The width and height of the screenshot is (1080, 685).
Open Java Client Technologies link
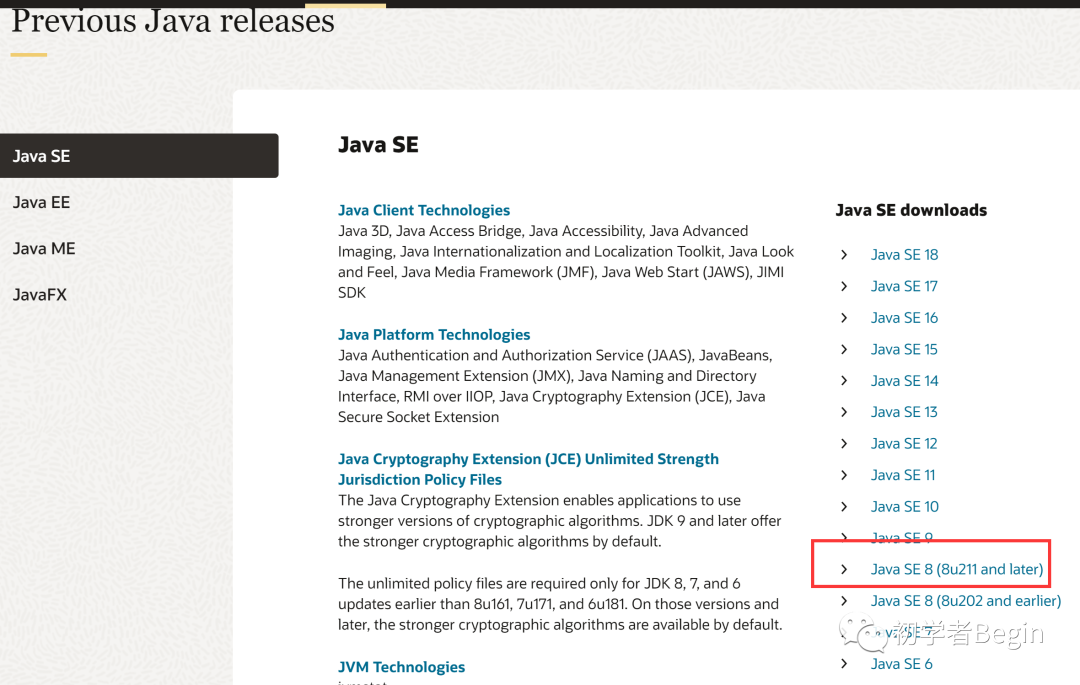(424, 210)
